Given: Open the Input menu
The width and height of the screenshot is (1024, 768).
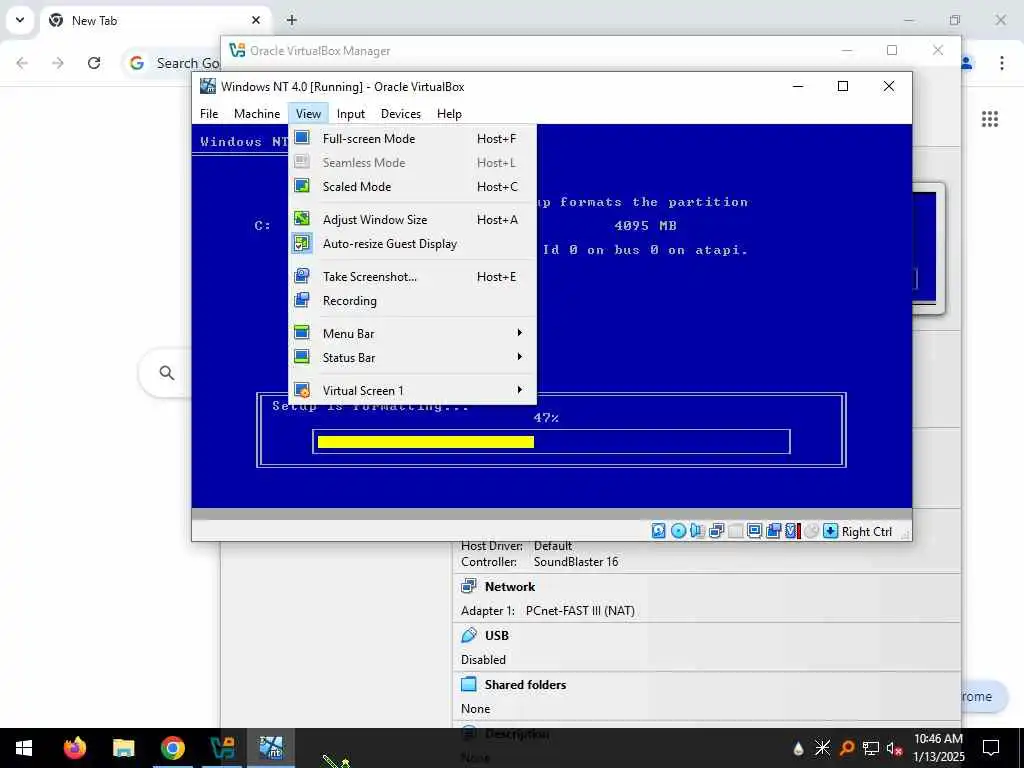Looking at the screenshot, I should 351,114.
